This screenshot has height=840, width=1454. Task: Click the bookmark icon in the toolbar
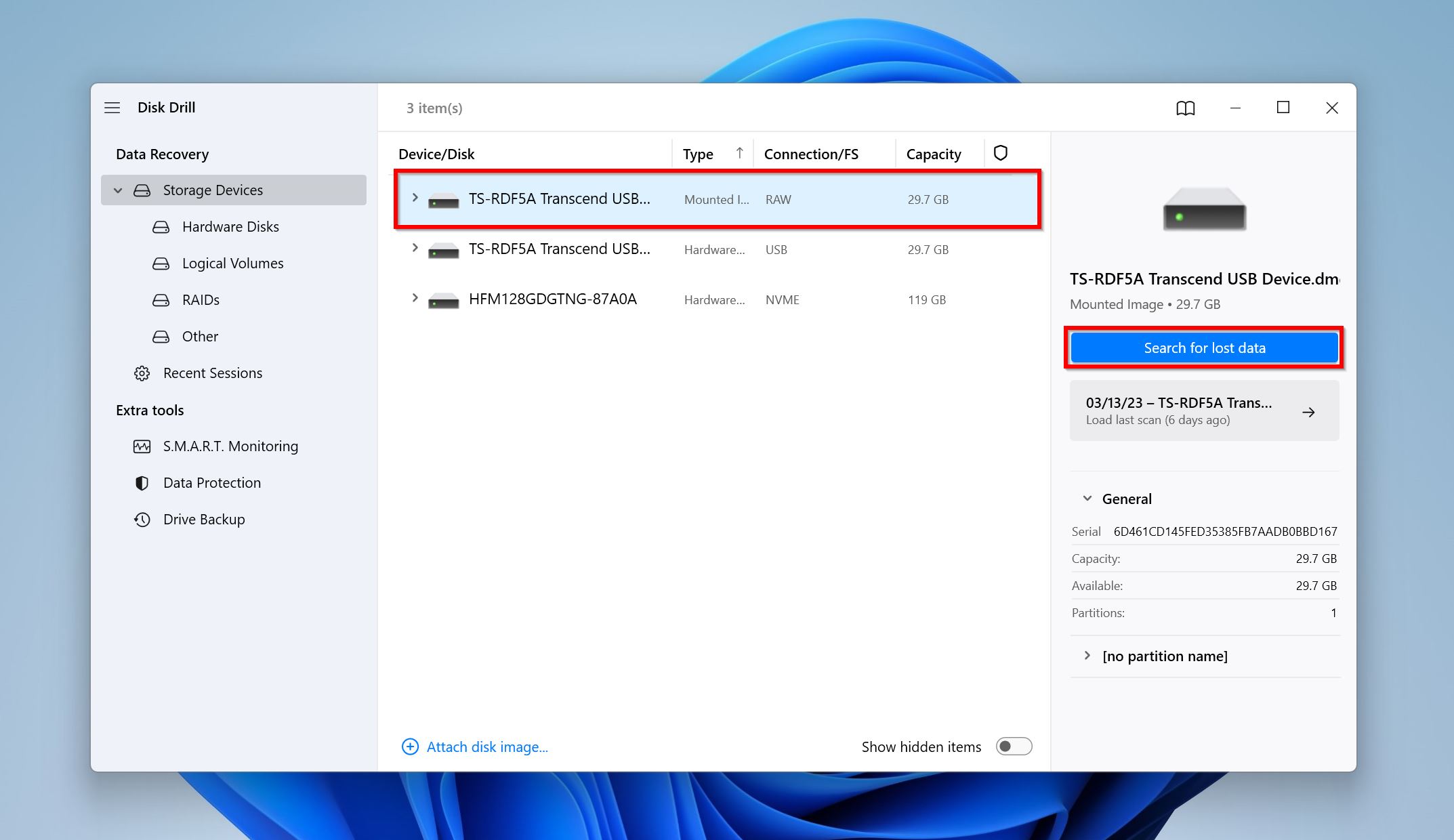pyautogui.click(x=1187, y=107)
